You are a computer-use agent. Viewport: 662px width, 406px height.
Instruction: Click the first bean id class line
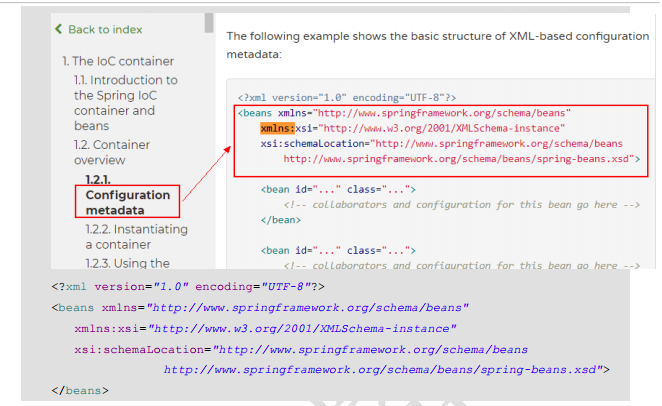pos(338,189)
